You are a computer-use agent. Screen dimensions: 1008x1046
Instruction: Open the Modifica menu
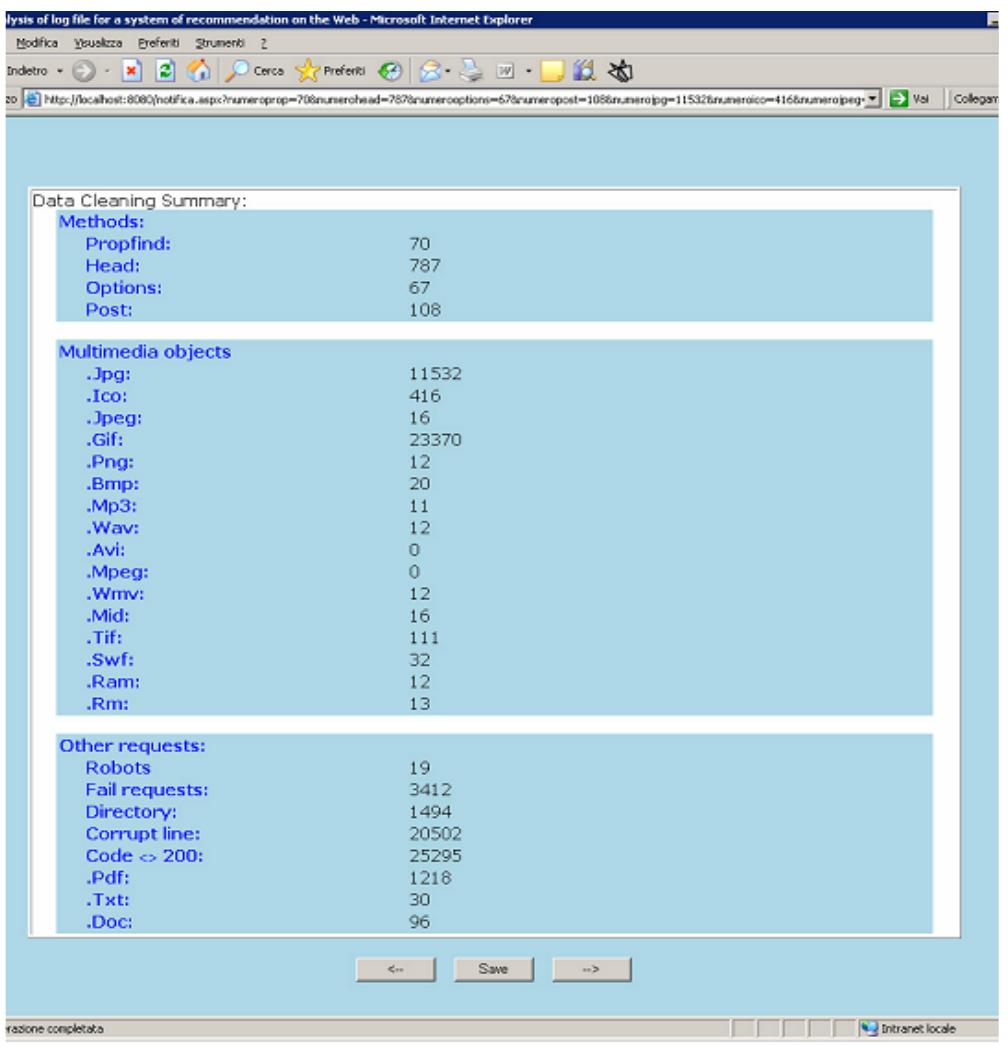pyautogui.click(x=37, y=43)
